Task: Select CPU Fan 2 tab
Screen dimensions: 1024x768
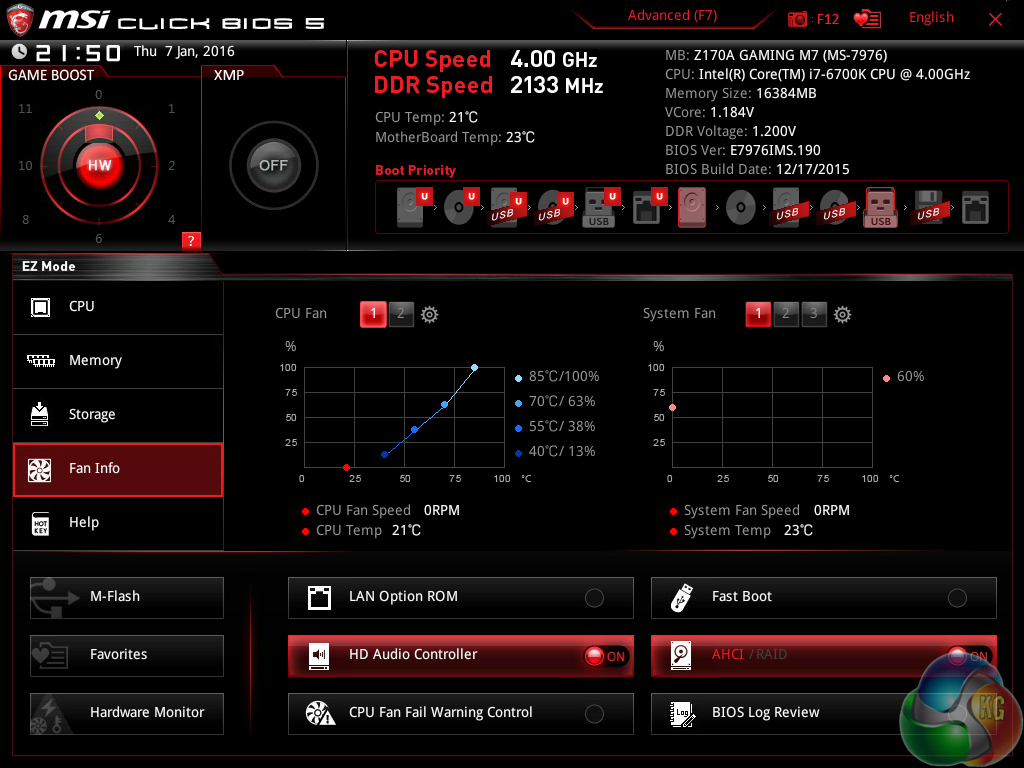Action: point(401,314)
